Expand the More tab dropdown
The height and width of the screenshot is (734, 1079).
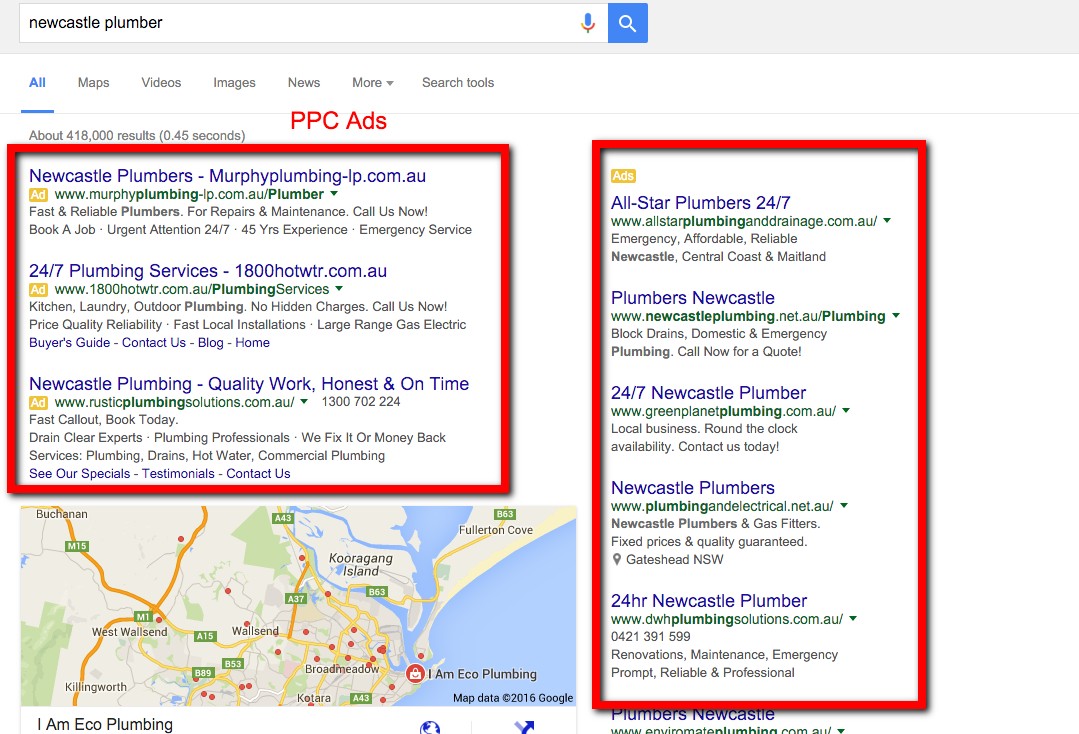pyautogui.click(x=371, y=82)
